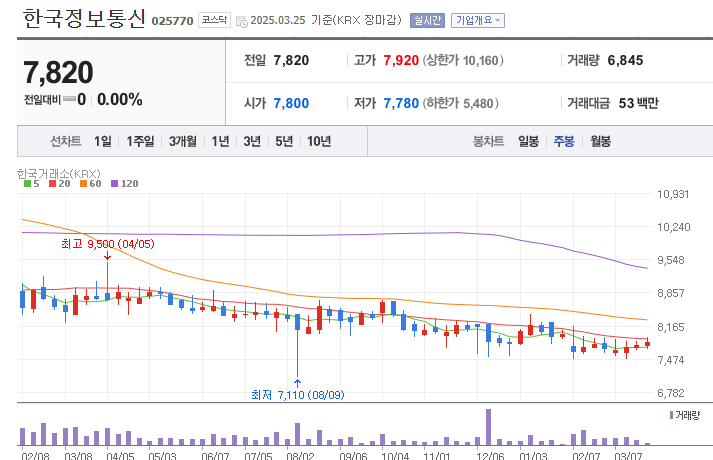Click the 코스닥 market badge

214,20
